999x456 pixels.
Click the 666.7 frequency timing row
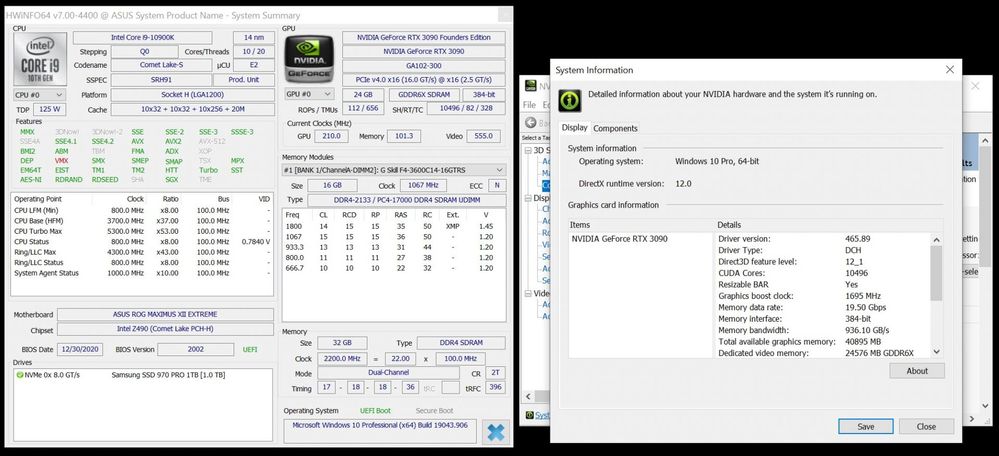pyautogui.click(x=394, y=268)
